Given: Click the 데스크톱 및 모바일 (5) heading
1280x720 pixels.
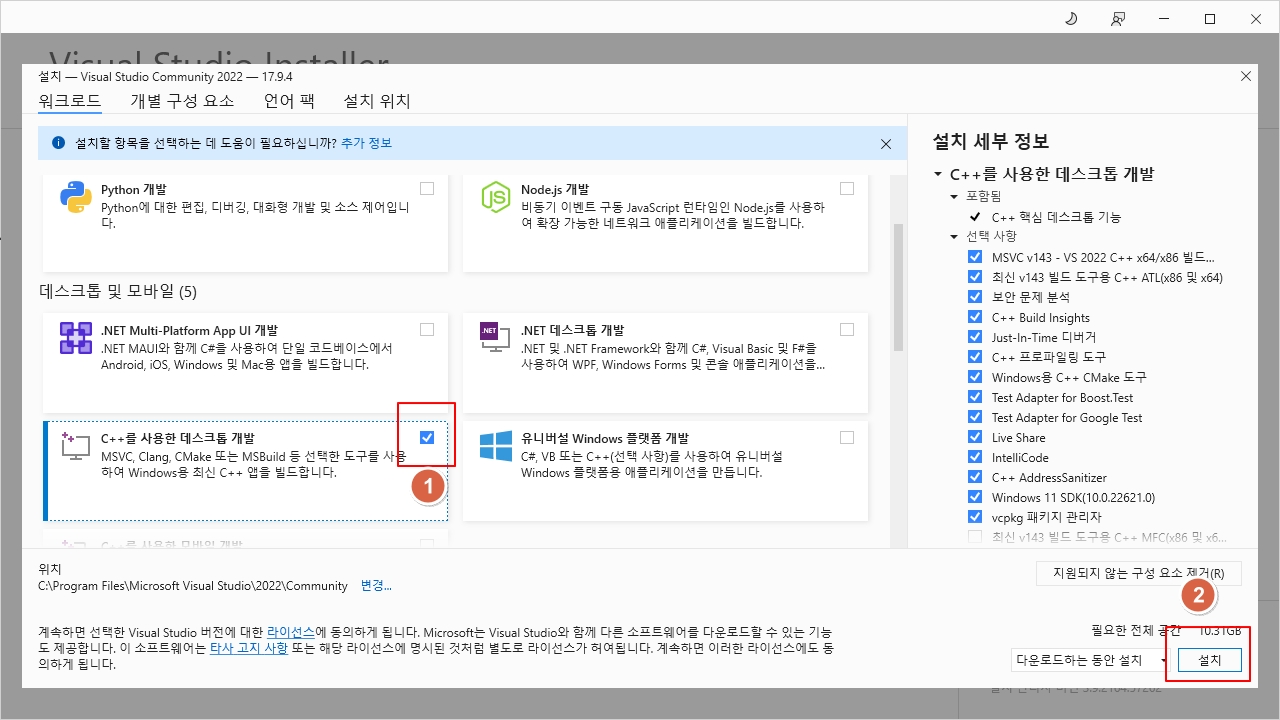Looking at the screenshot, I should (x=118, y=292).
